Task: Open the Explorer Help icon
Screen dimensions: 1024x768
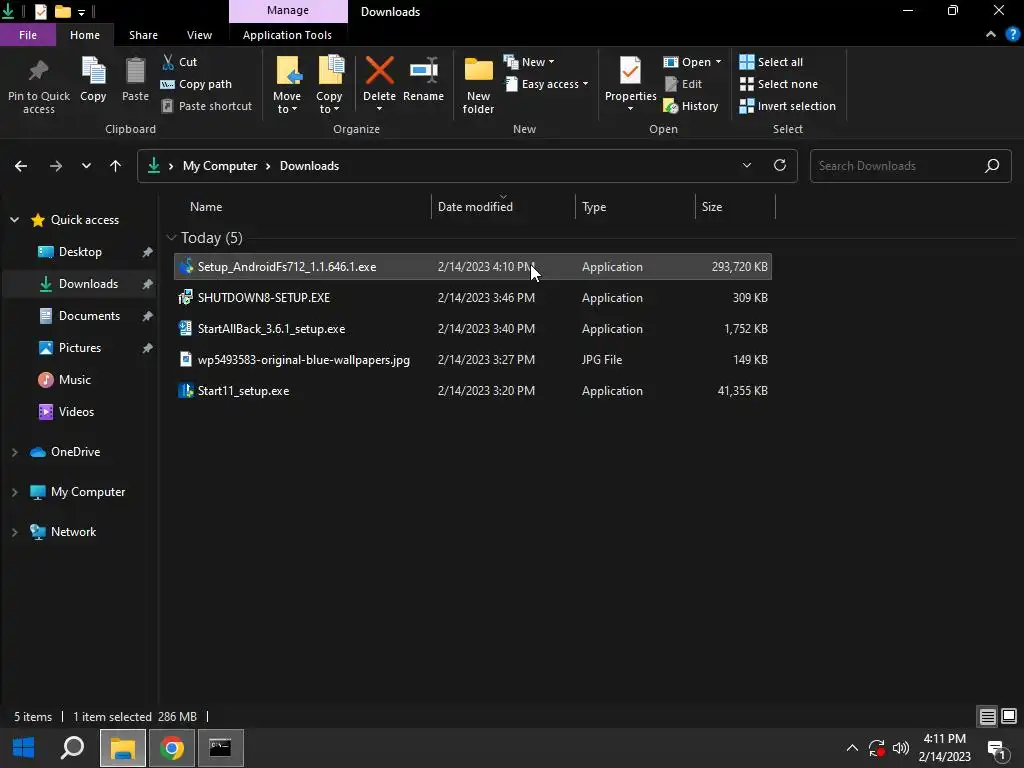Action: (1013, 35)
